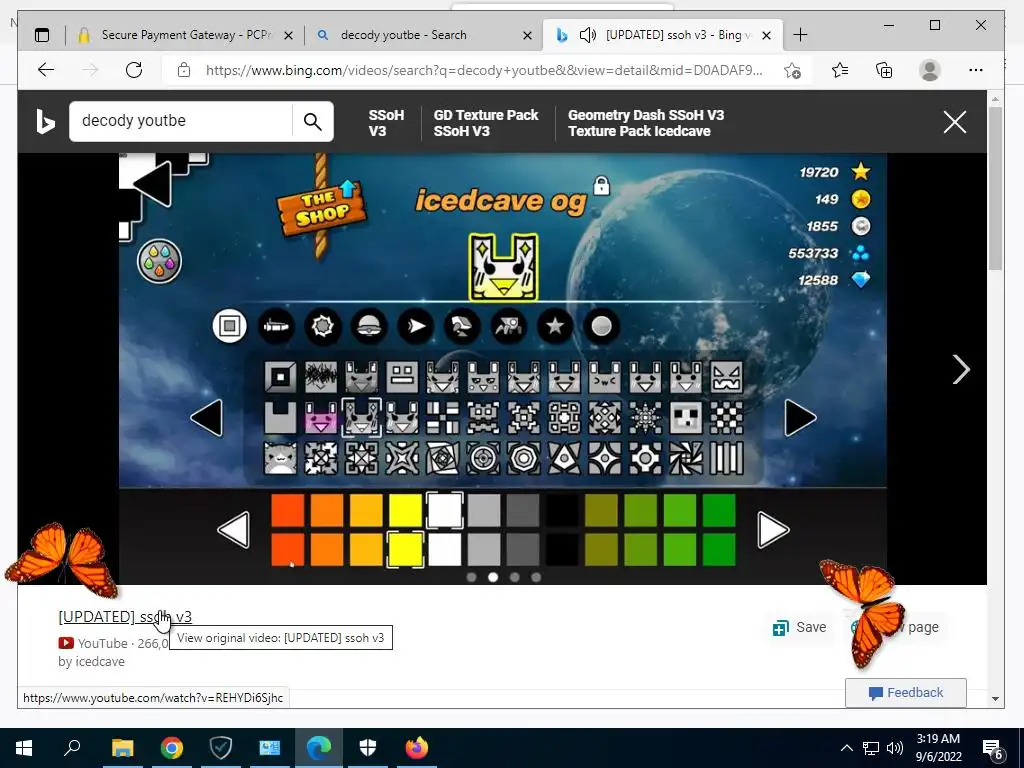Select the wave icon category
The width and height of the screenshot is (1024, 768).
415,325
